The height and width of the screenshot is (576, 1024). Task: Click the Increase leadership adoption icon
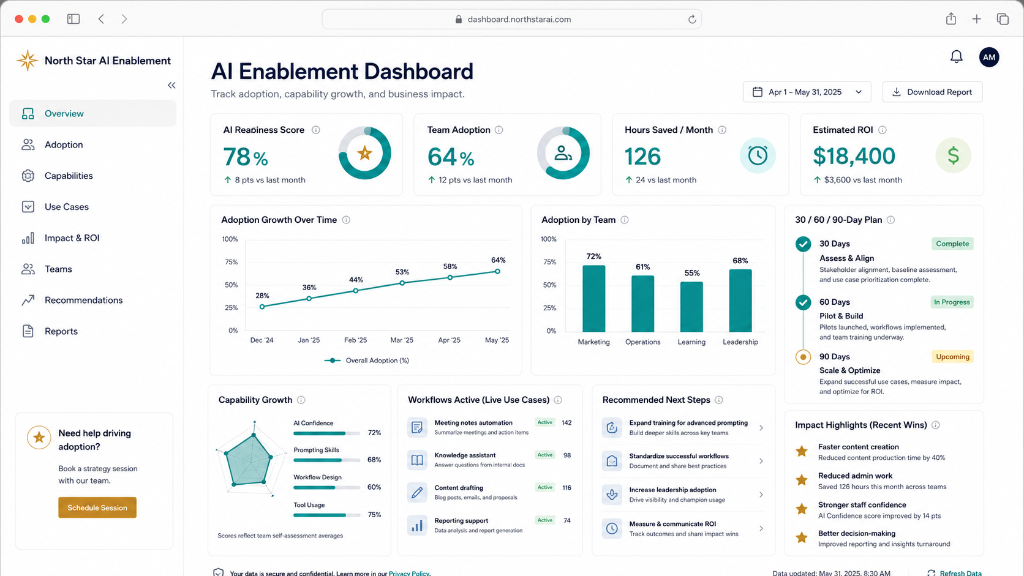(x=612, y=495)
